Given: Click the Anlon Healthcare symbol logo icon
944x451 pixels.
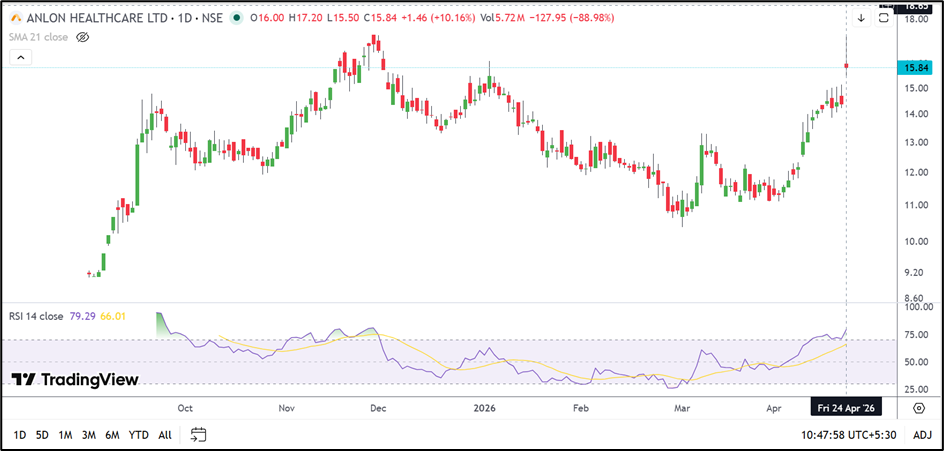Looking at the screenshot, I should pyautogui.click(x=17, y=18).
